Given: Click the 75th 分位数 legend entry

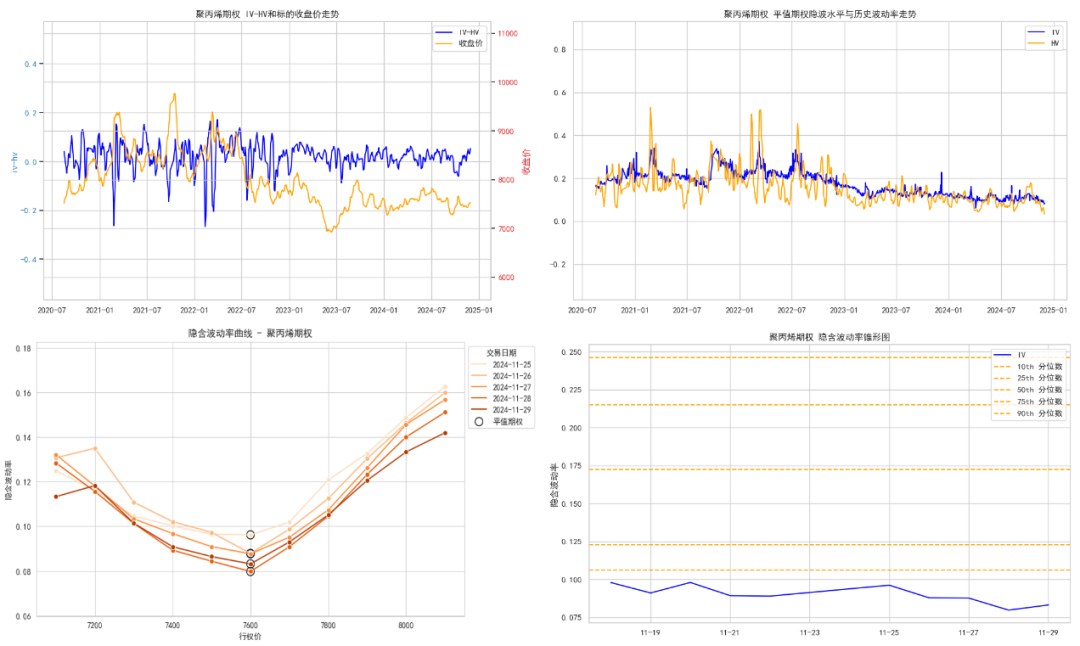Looking at the screenshot, I should 1028,402.
